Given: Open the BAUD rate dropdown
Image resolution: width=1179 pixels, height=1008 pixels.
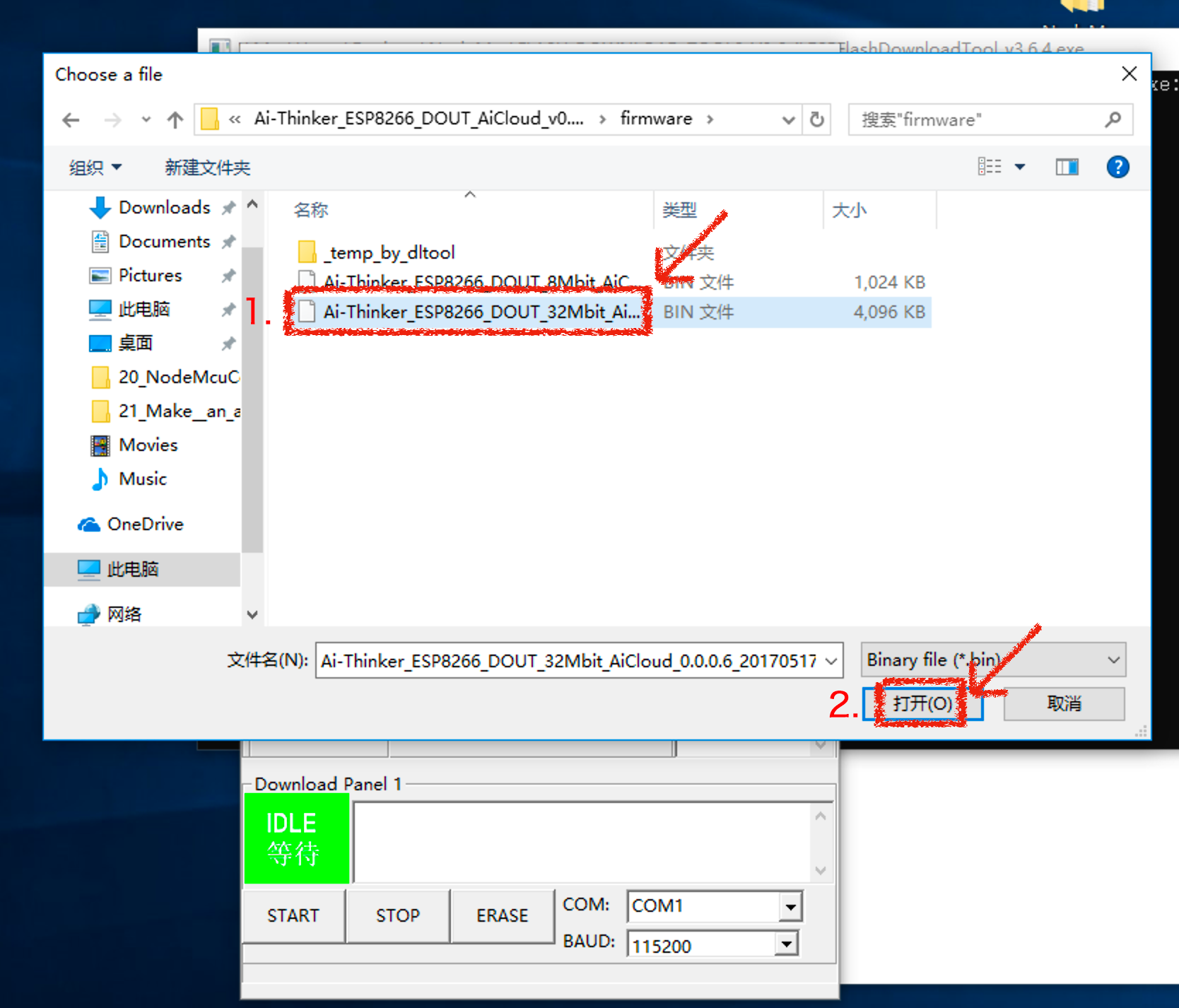Looking at the screenshot, I should tap(786, 944).
